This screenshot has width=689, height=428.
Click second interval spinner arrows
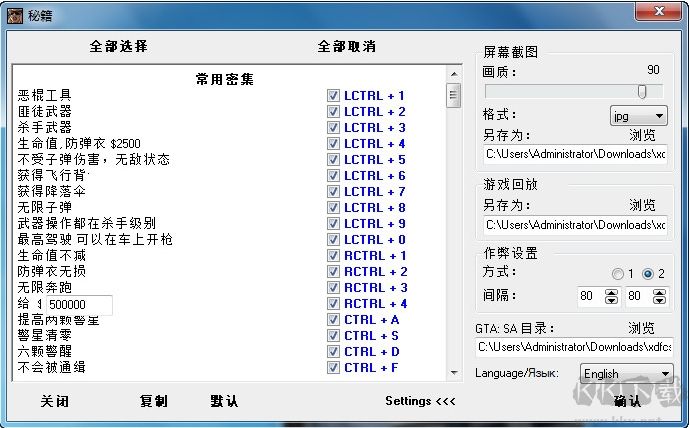point(659,296)
